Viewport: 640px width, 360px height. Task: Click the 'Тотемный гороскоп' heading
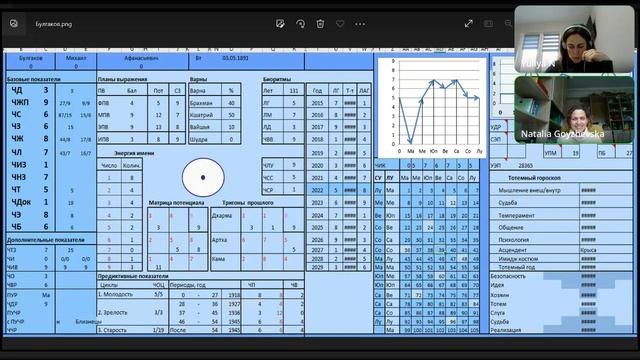tap(534, 178)
